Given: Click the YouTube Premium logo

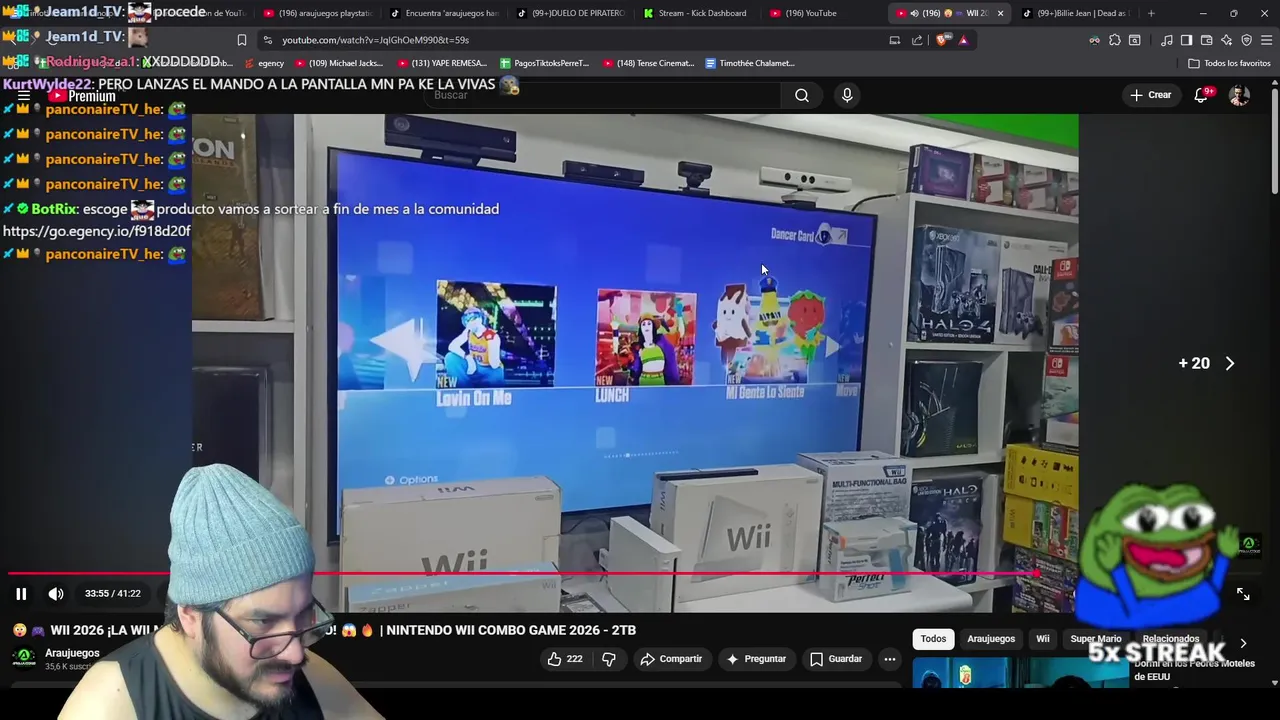Looking at the screenshot, I should (x=84, y=96).
